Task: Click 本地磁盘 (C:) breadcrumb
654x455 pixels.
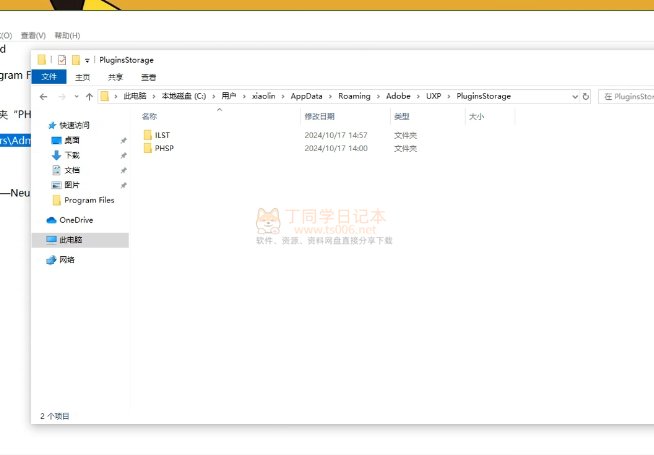Action: click(184, 96)
